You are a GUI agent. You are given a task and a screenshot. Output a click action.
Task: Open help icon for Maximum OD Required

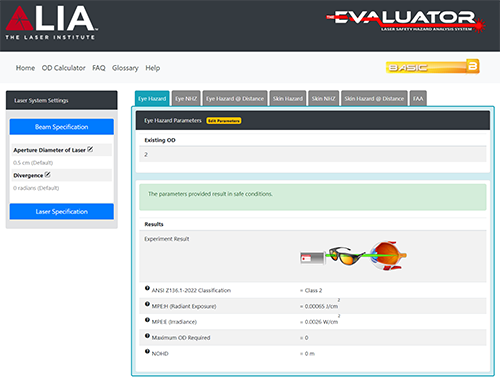[x=147, y=336]
